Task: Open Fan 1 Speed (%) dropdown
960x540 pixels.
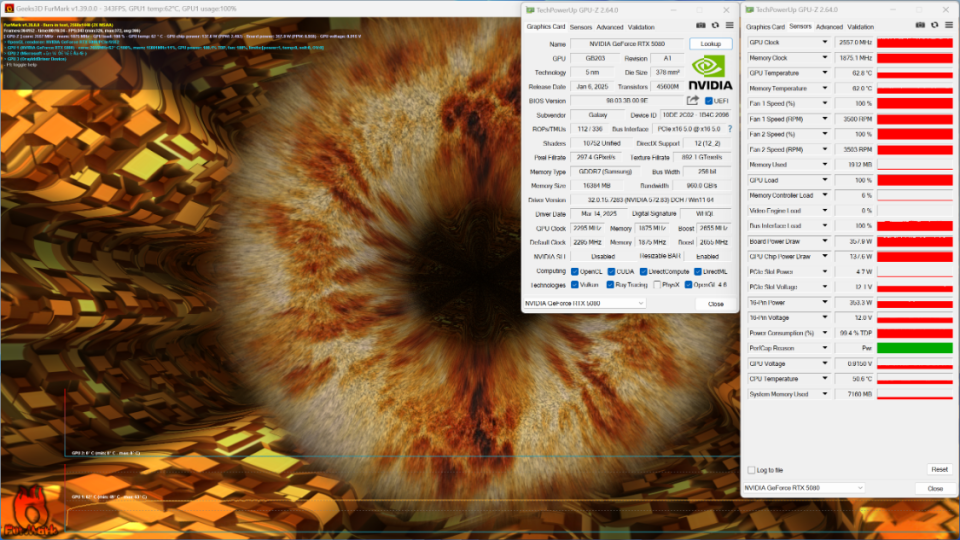Action: 825,103
